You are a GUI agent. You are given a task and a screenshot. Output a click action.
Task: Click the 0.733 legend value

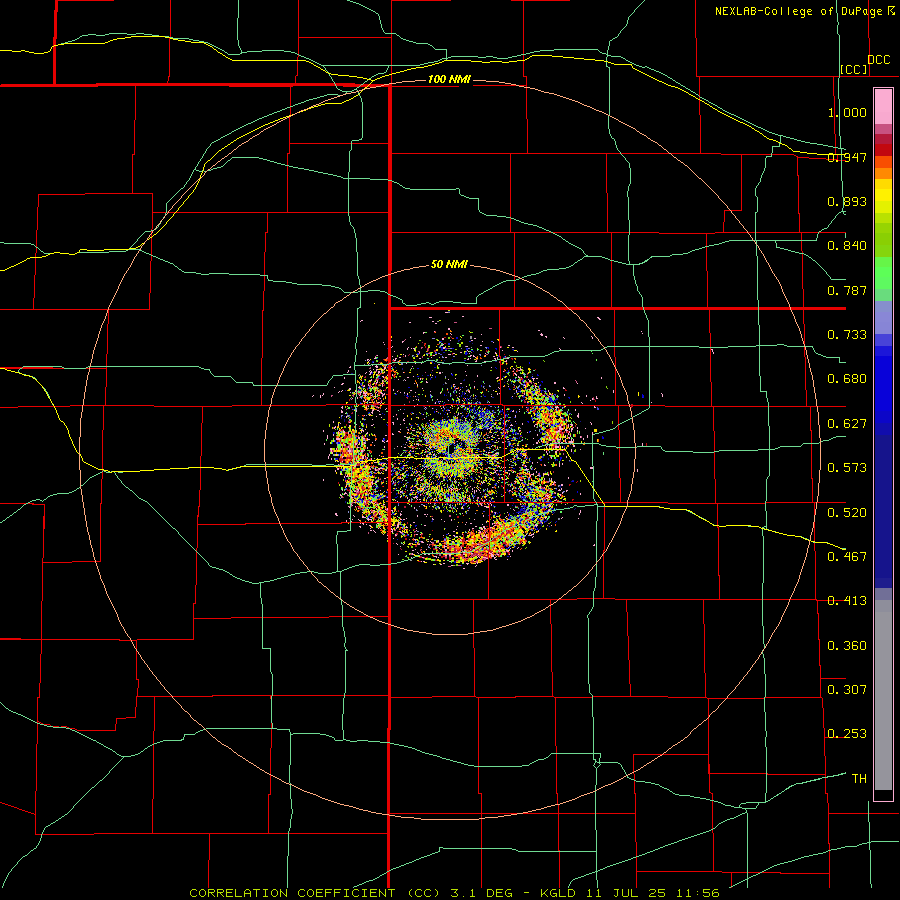[x=847, y=335]
